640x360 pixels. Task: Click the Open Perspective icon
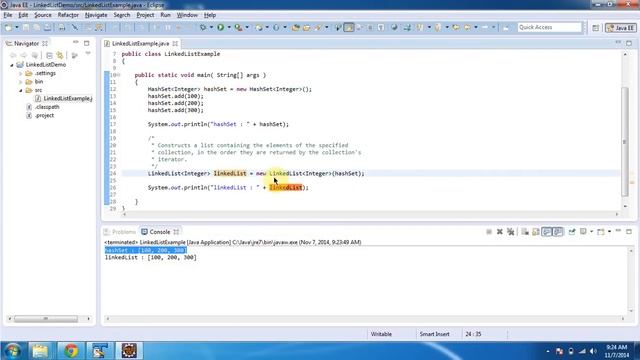tap(596, 28)
